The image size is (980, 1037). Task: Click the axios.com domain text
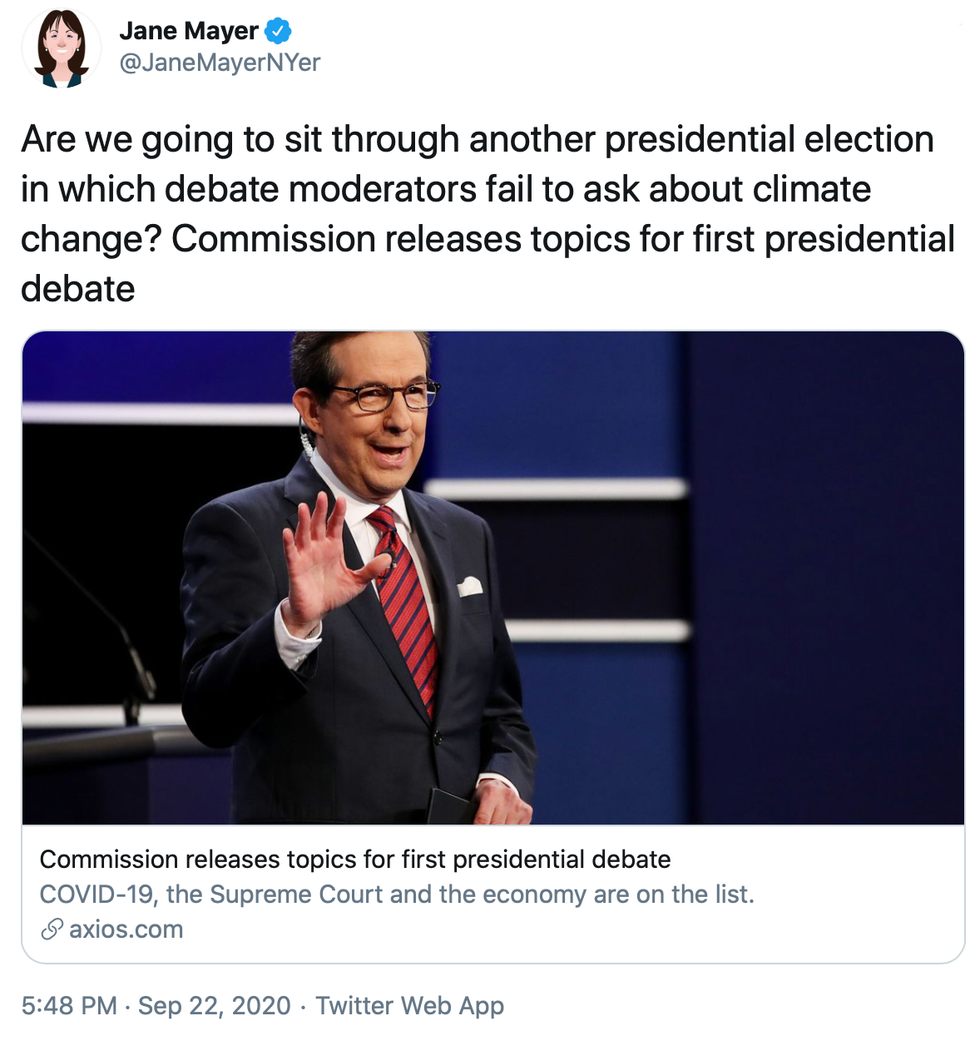126,929
